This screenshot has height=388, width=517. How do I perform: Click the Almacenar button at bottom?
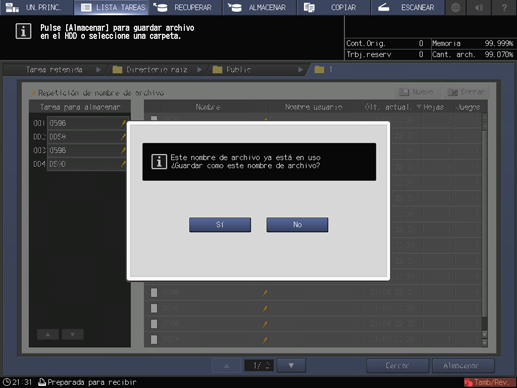[463, 366]
